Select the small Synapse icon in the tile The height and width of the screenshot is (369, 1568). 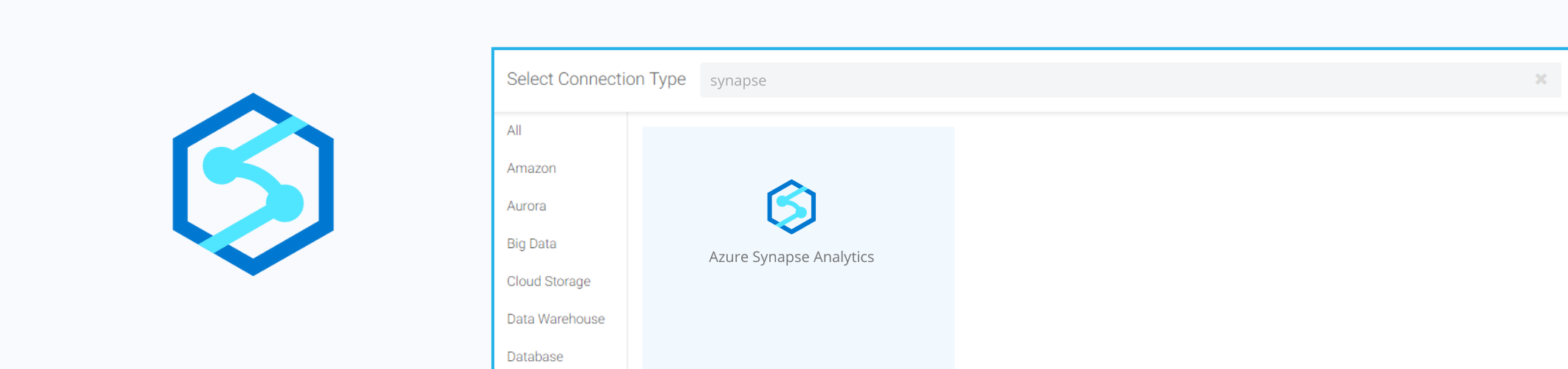[x=791, y=207]
